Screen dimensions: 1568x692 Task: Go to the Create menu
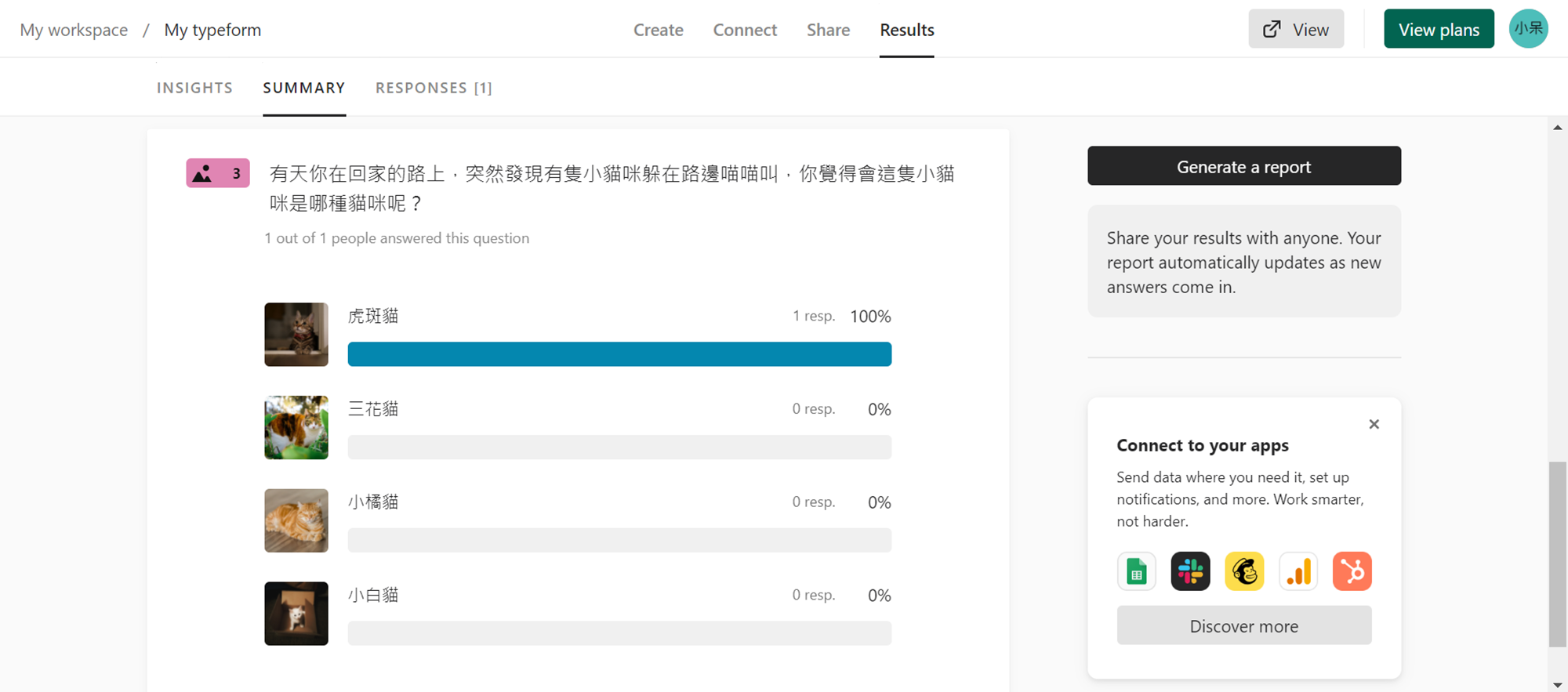tap(659, 30)
